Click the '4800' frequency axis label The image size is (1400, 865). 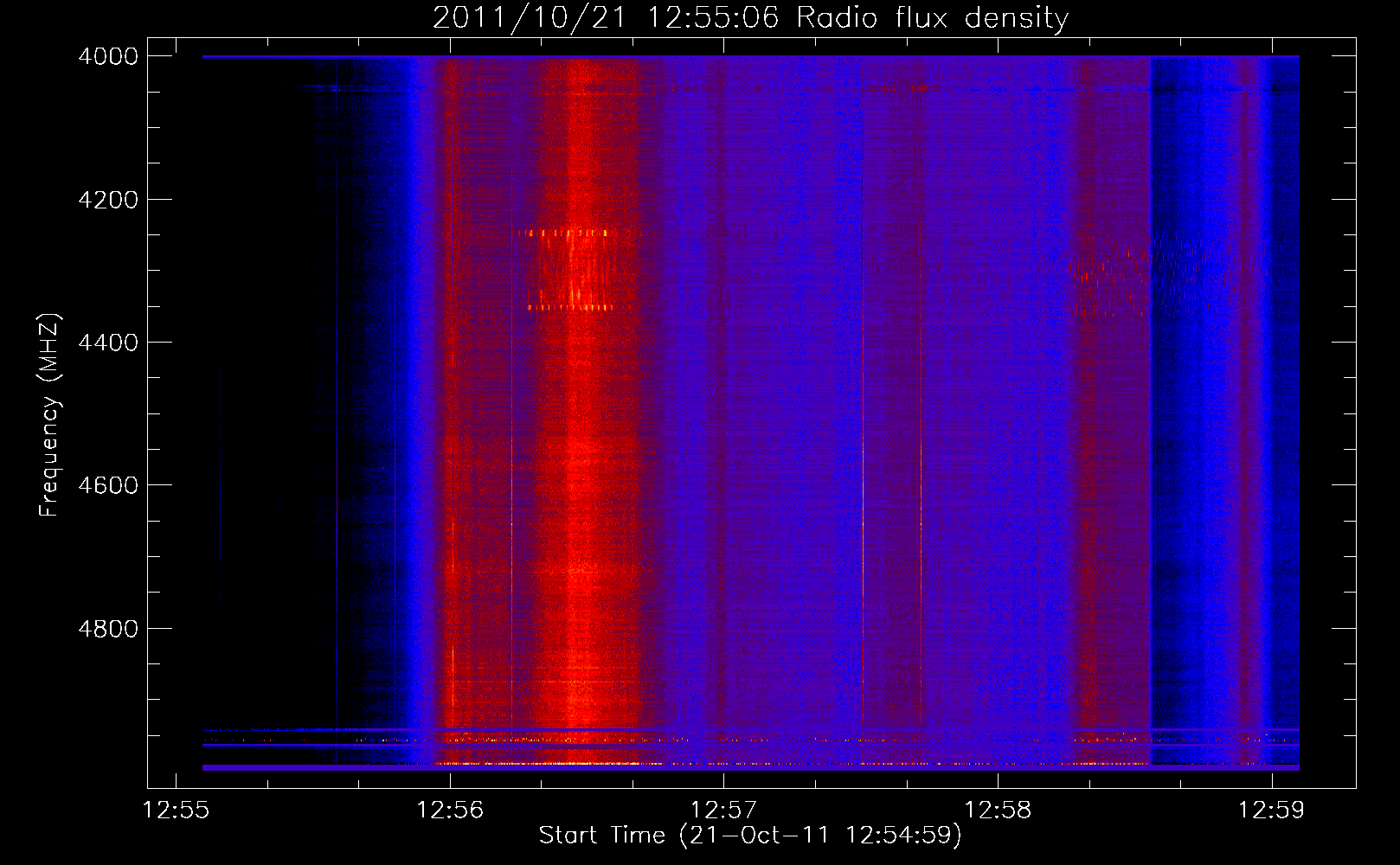pyautogui.click(x=107, y=629)
